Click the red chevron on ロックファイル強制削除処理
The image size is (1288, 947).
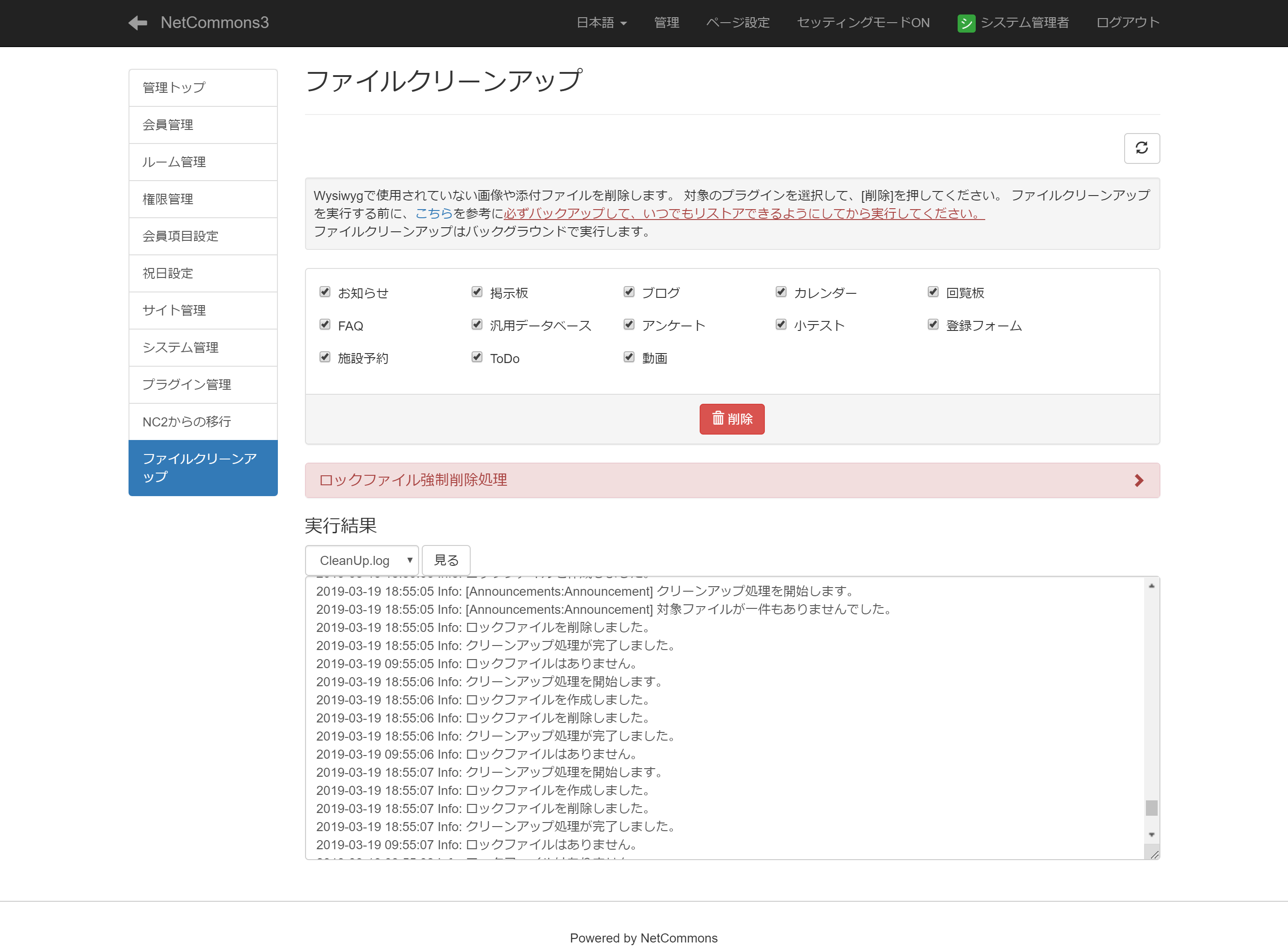[x=1139, y=480]
